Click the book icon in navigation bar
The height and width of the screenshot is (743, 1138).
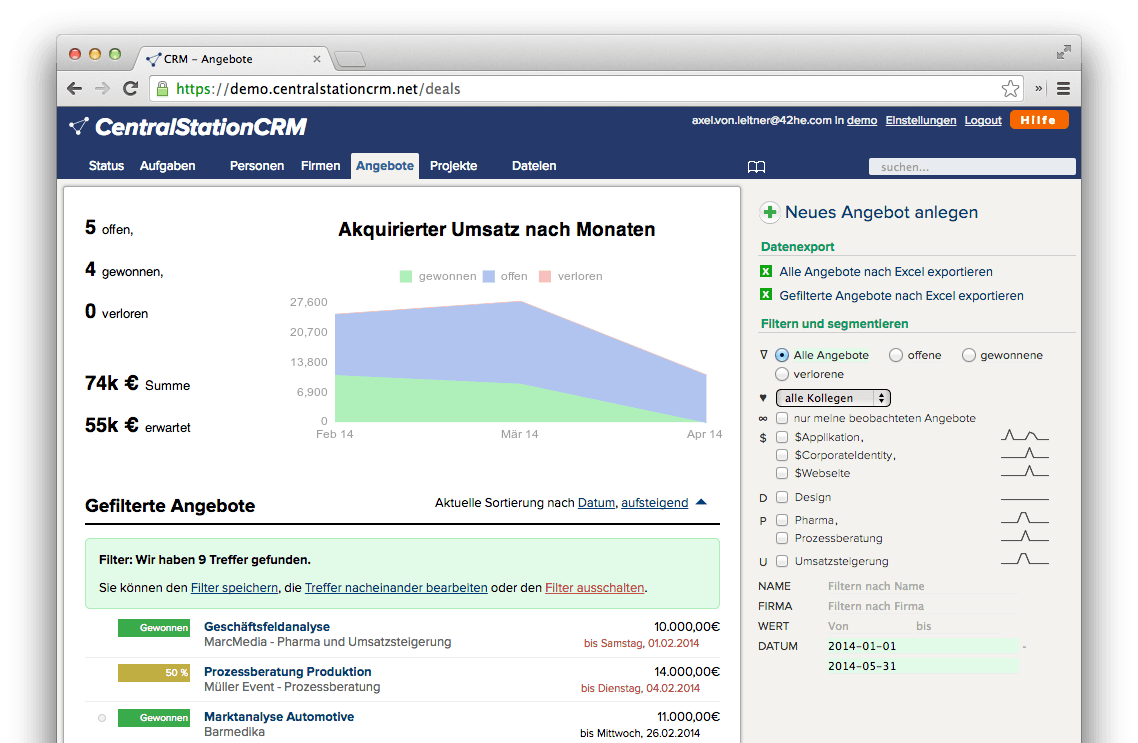tap(757, 167)
